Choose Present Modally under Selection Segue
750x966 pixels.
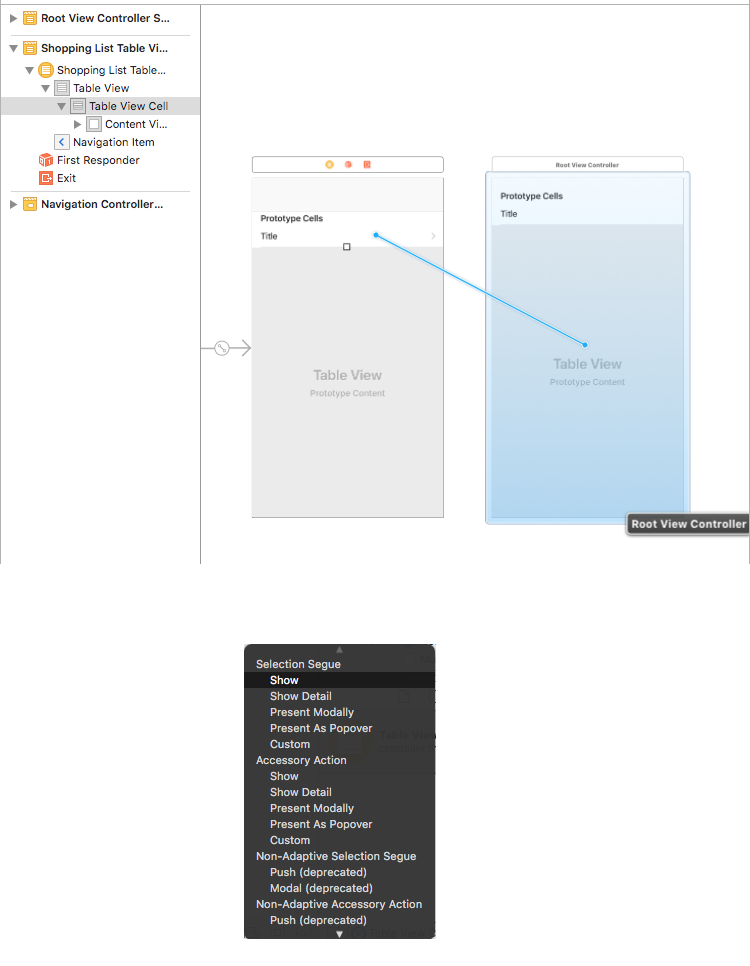click(x=340, y=712)
